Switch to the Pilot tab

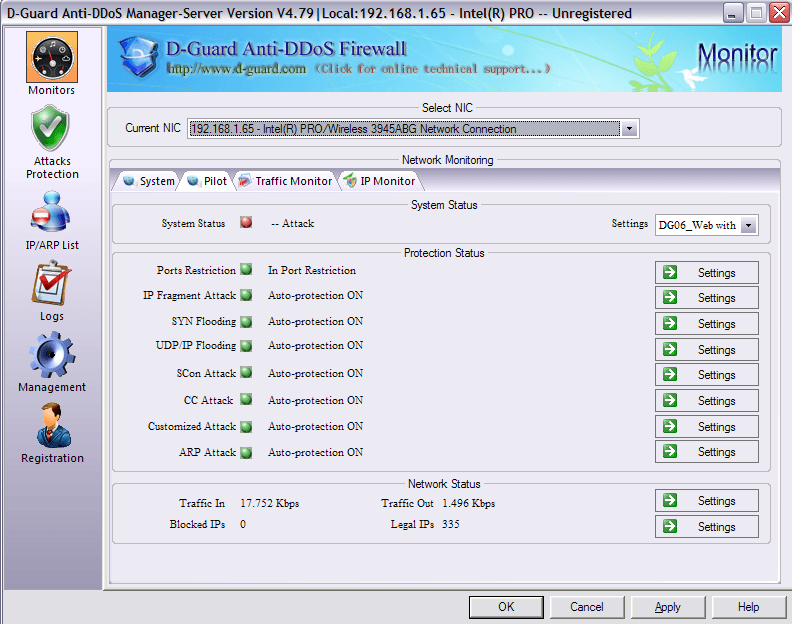tap(208, 181)
